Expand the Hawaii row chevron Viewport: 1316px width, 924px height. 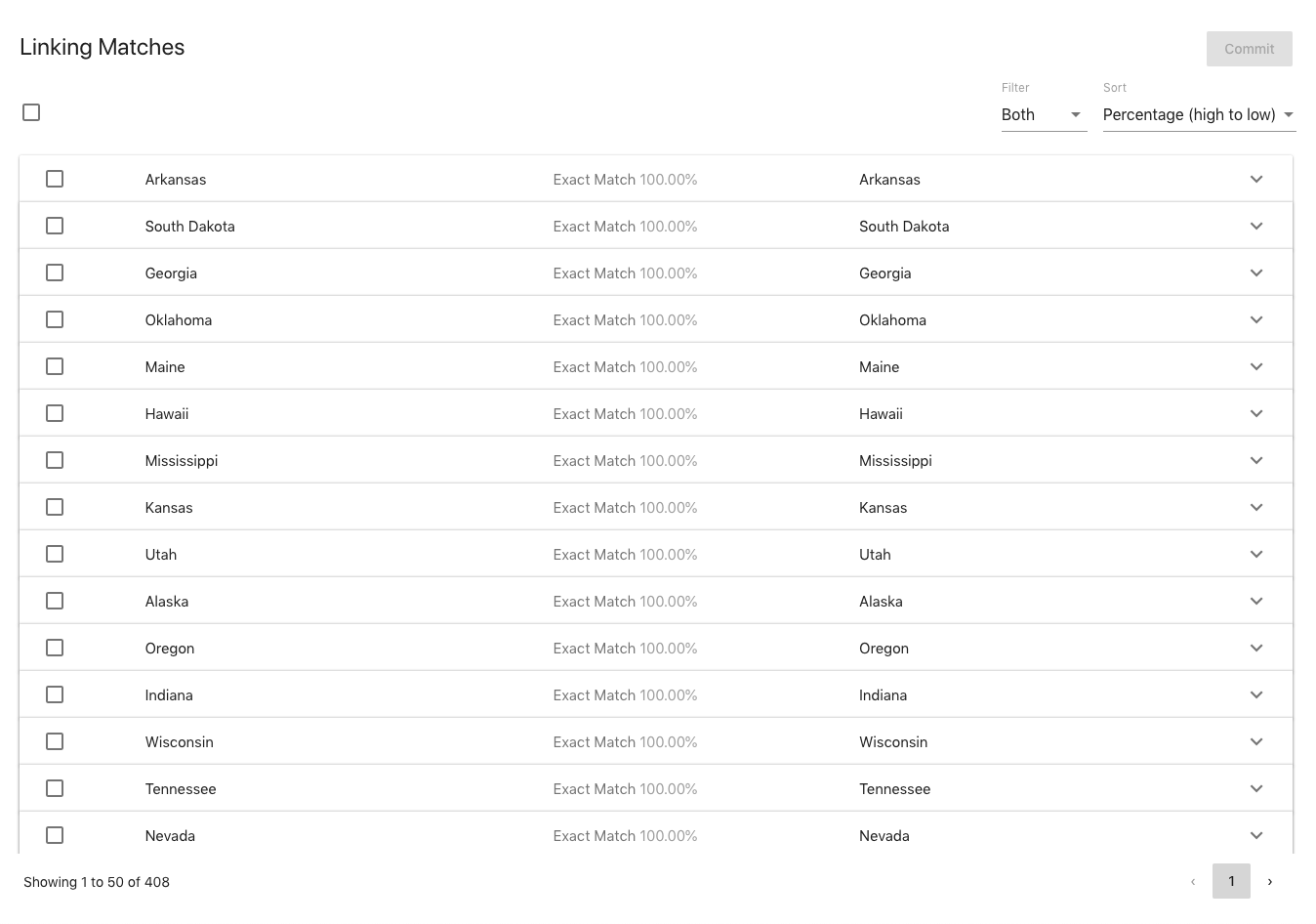(1256, 413)
